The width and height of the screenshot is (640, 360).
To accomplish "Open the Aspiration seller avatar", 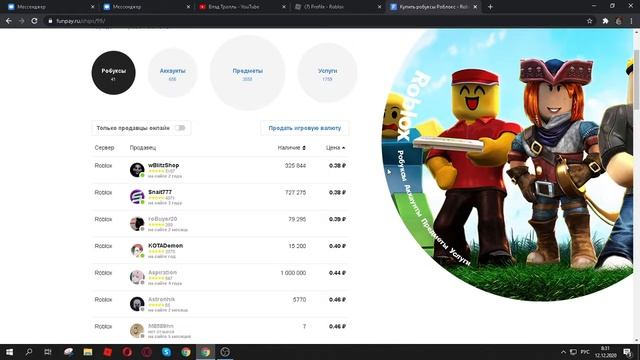I will coord(137,277).
